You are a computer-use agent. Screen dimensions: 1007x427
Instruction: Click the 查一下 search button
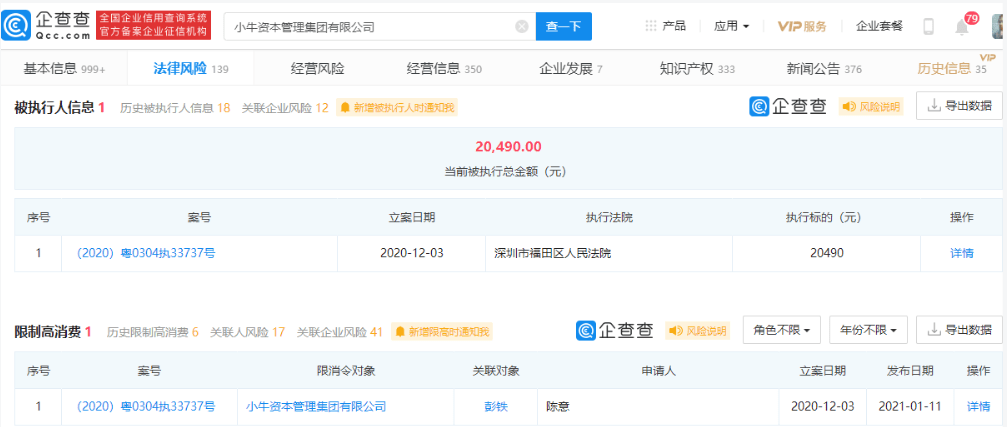pos(563,26)
